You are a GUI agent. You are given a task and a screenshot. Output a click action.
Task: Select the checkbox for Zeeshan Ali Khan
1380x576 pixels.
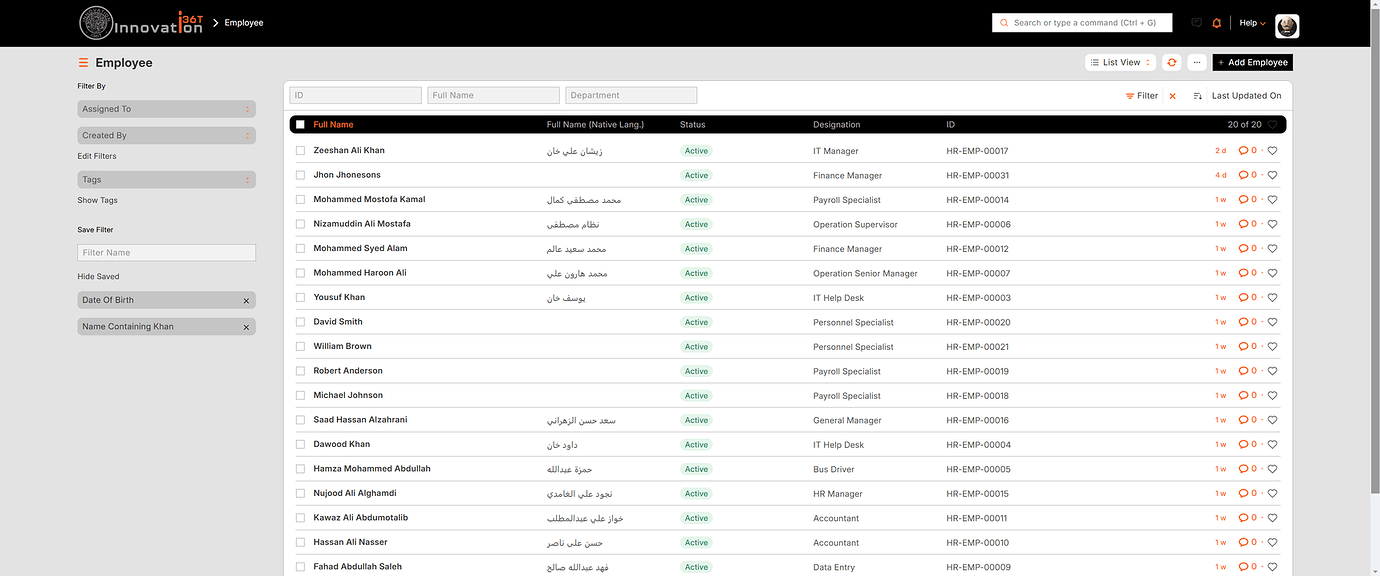coord(300,149)
